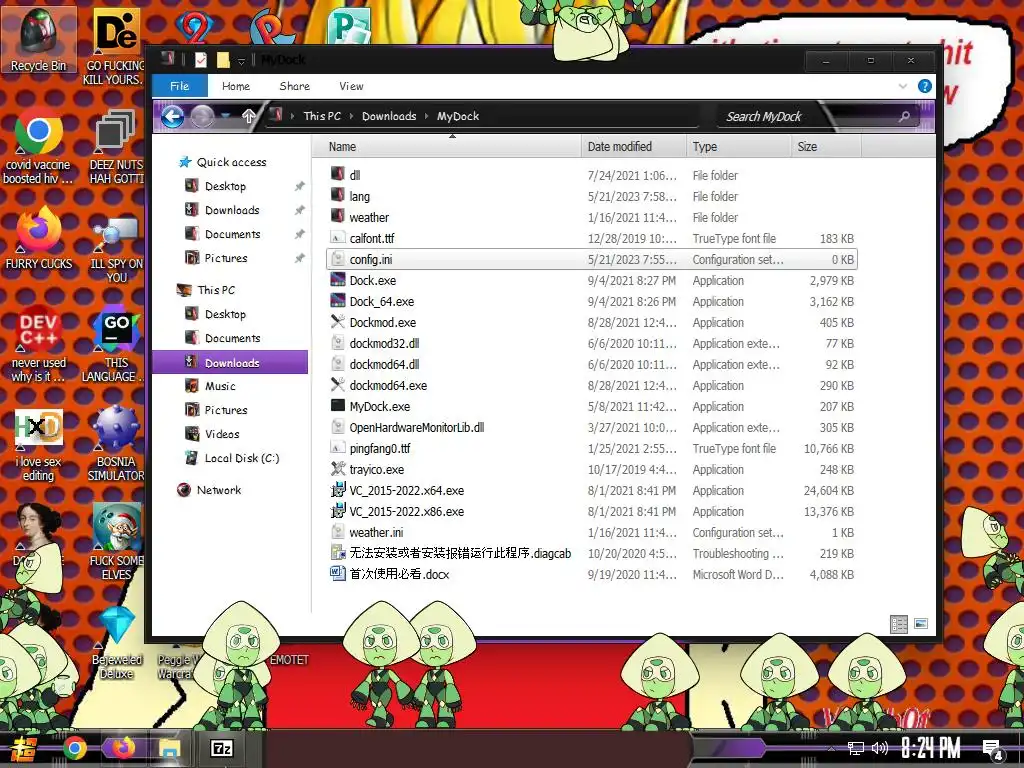Expand breadcrumb arrow after Downloads
This screenshot has height=768, width=1024.
click(x=426, y=116)
